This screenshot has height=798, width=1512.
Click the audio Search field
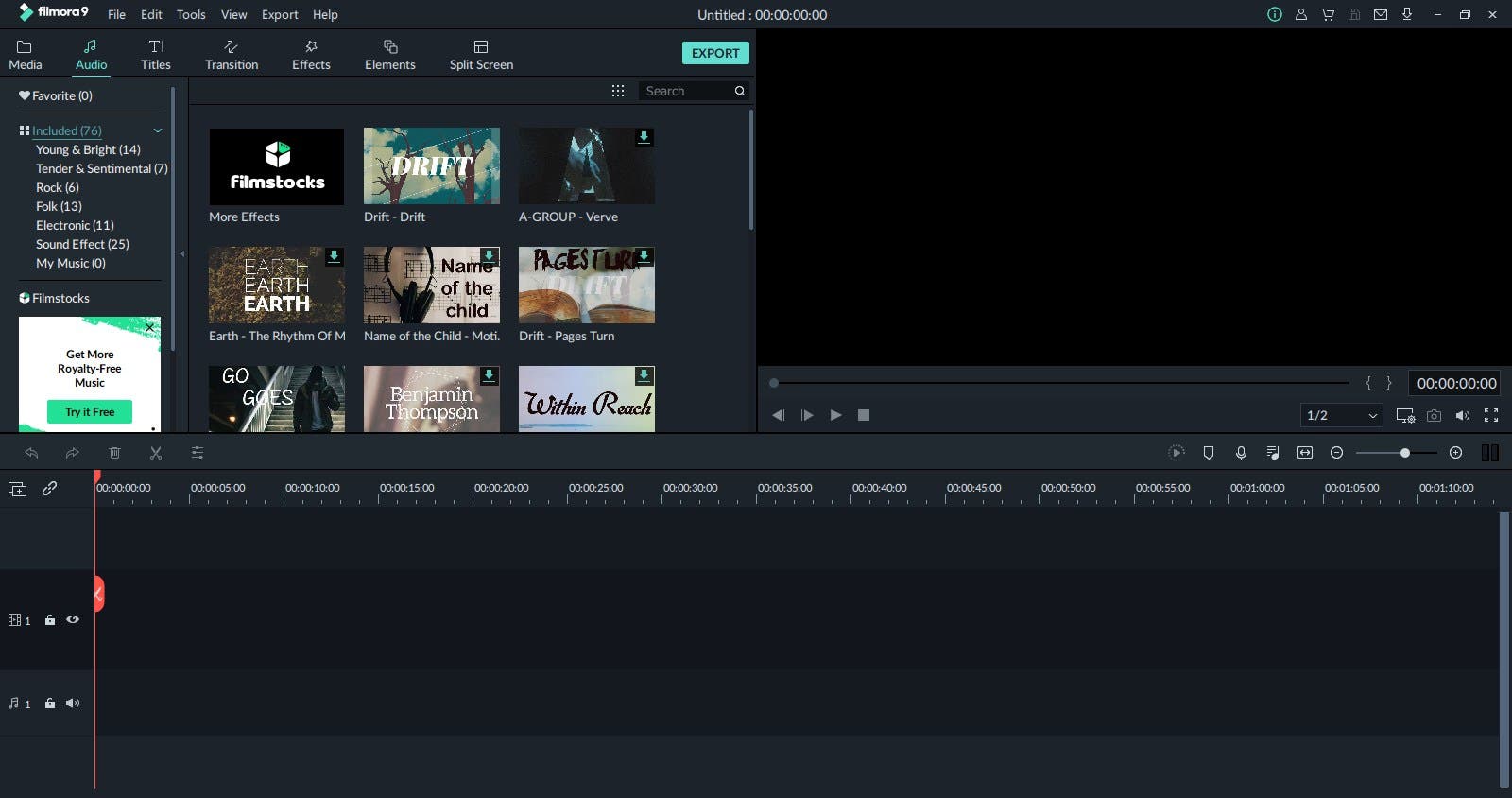pos(687,91)
